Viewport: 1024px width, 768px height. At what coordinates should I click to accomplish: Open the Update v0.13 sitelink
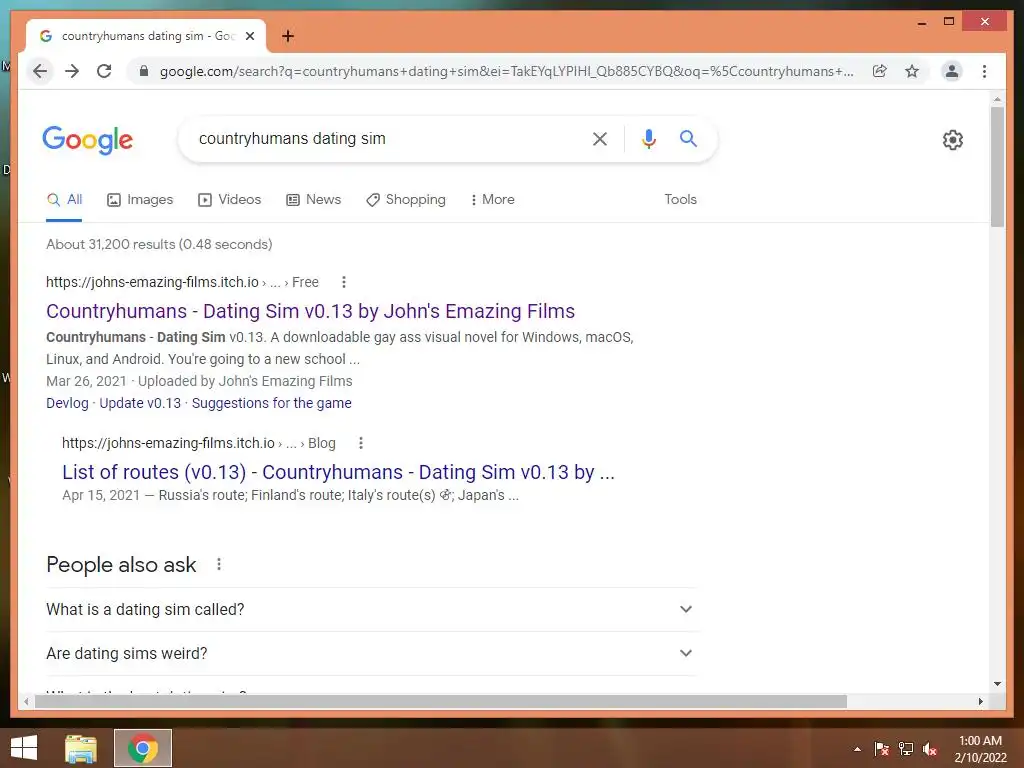pos(140,404)
